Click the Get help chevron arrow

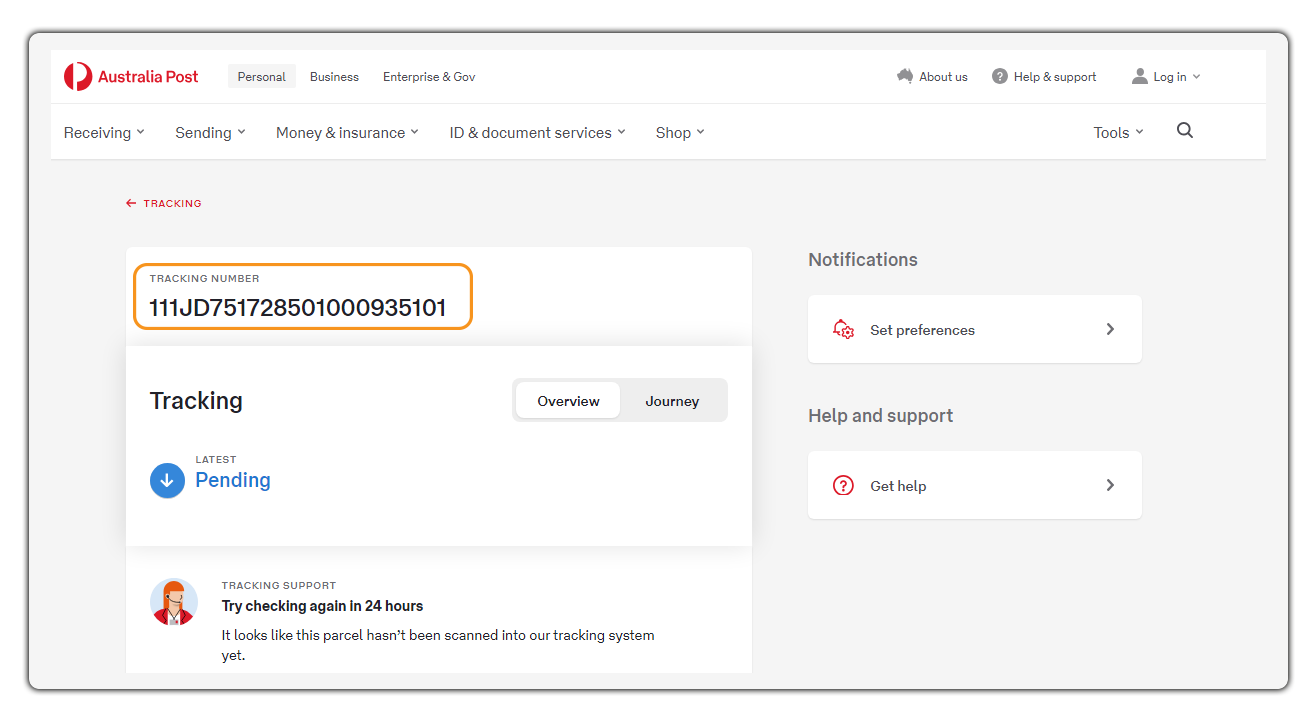coord(1110,485)
